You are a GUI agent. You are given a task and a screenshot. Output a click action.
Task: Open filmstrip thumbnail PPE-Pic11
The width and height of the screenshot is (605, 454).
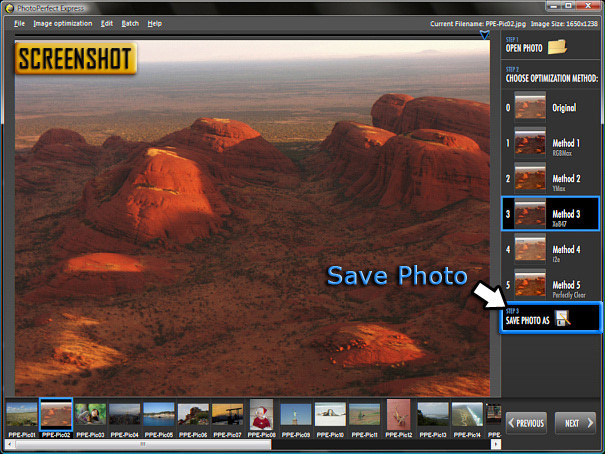coord(364,415)
